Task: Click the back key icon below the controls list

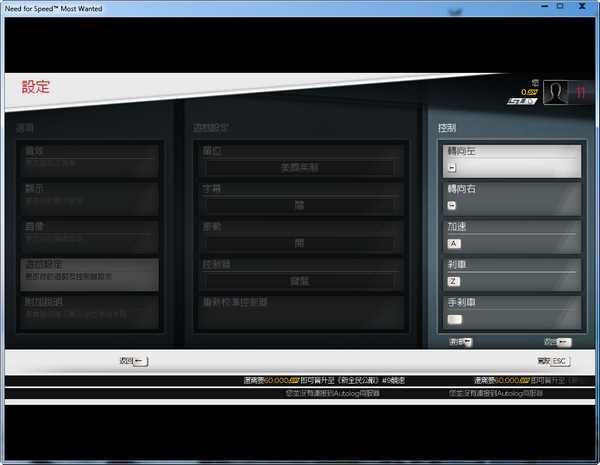Action: click(564, 342)
